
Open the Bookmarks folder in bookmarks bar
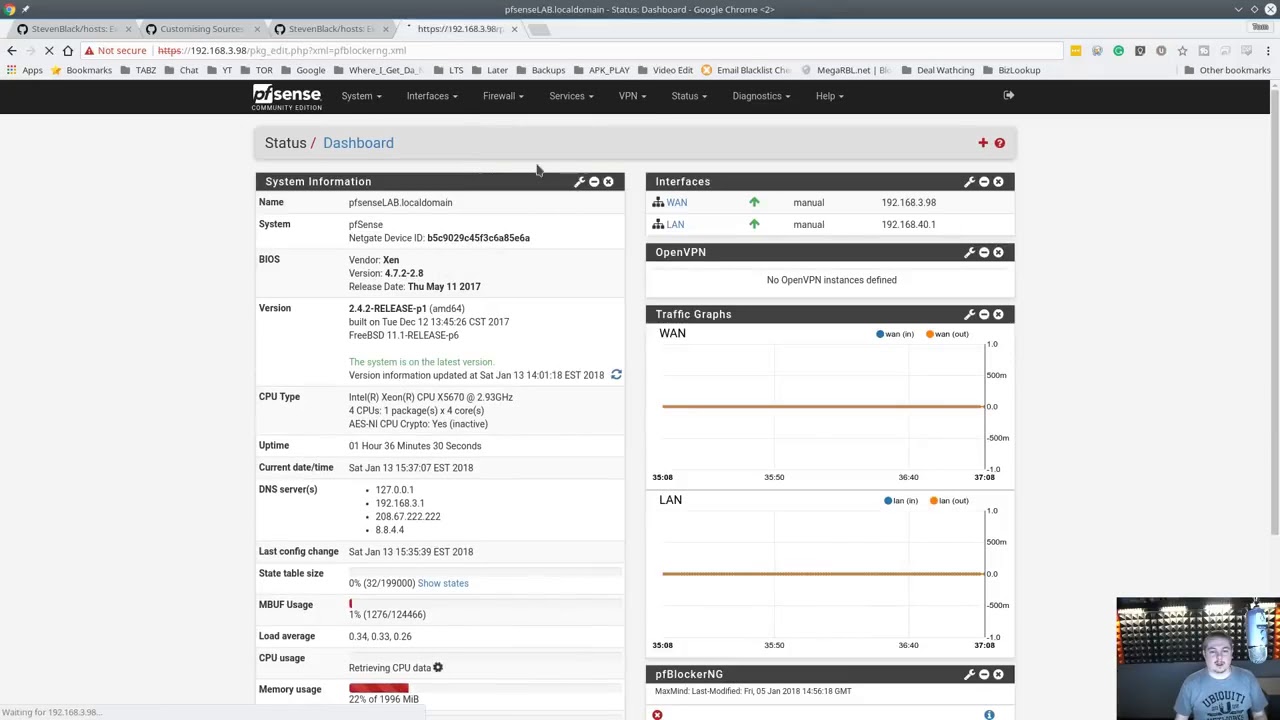[x=81, y=70]
